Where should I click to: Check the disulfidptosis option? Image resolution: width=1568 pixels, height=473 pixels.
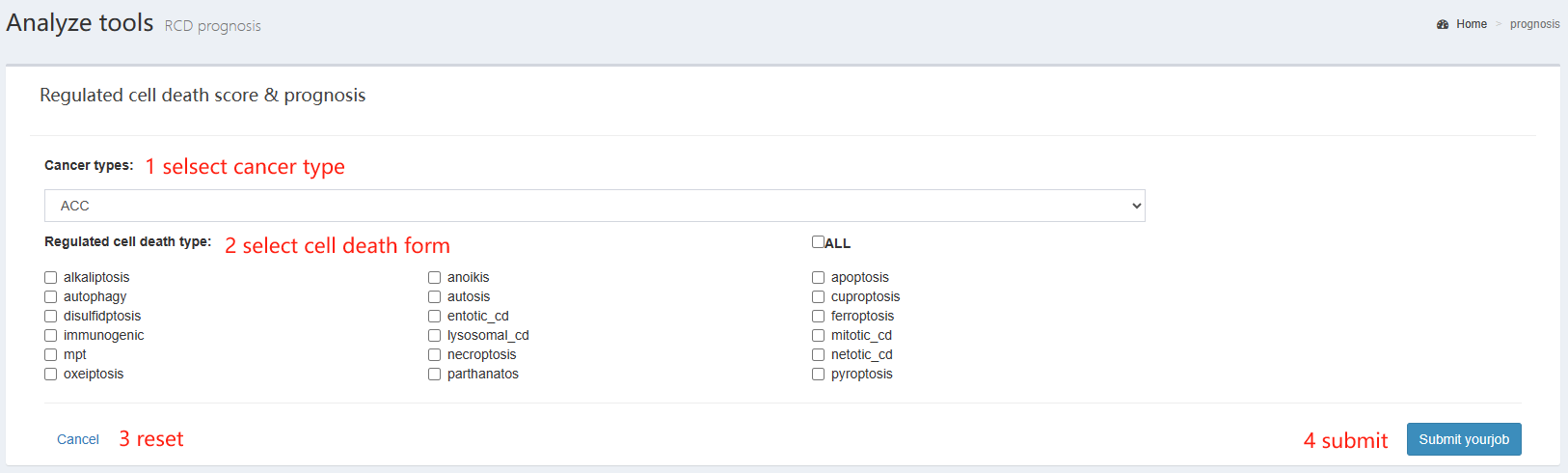tap(50, 316)
